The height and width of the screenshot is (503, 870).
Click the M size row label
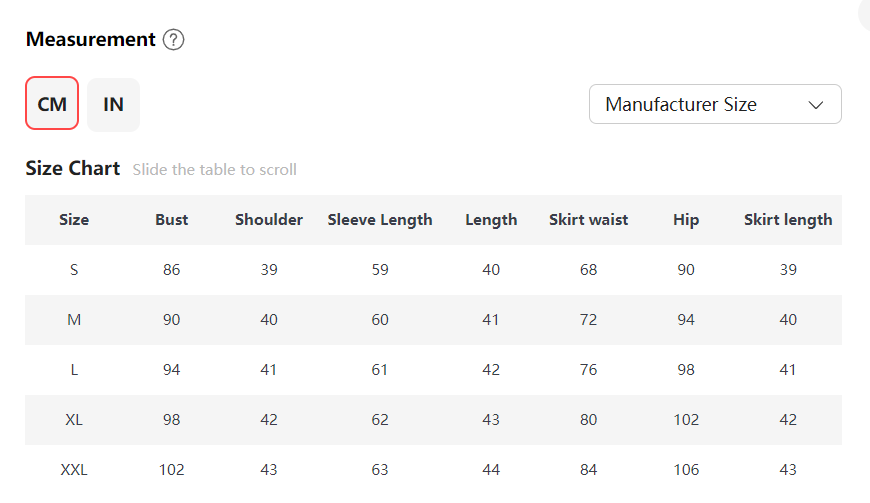point(74,320)
